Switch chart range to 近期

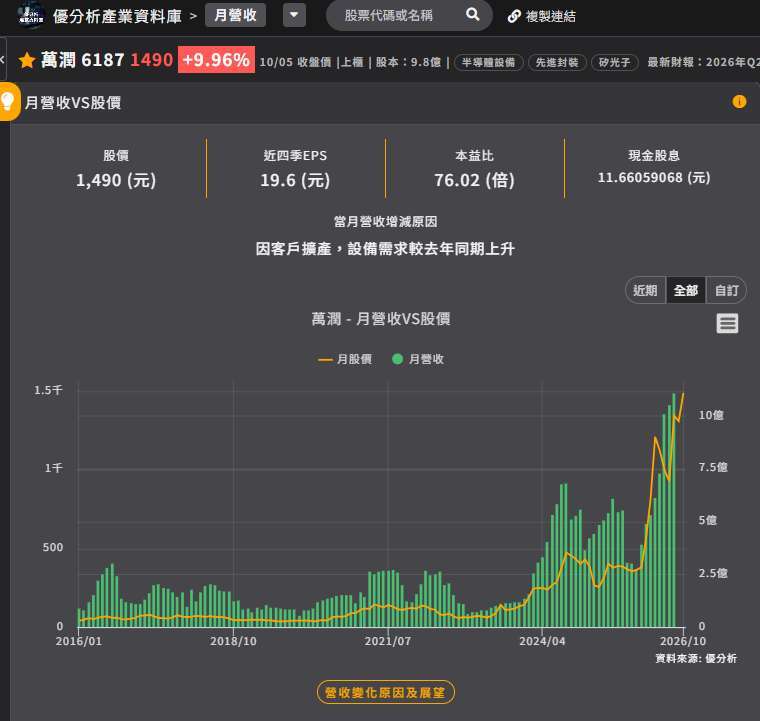tap(645, 290)
